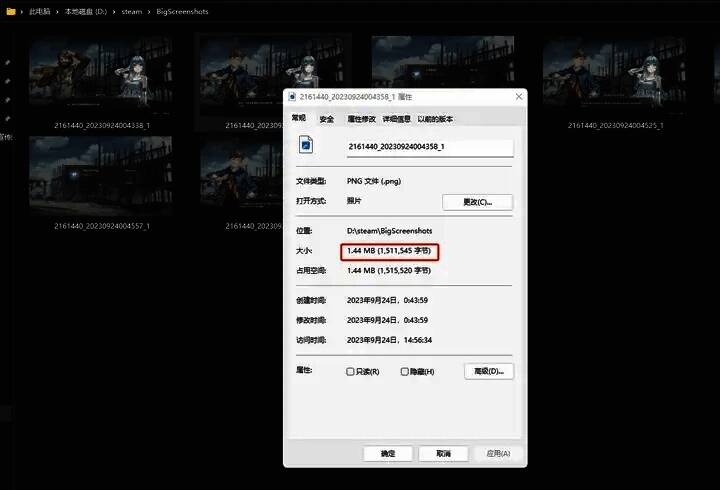Screen dimensions: 720x490
Task: Expand the chevron after 此电脑 in breadcrumb
Action: coord(58,11)
